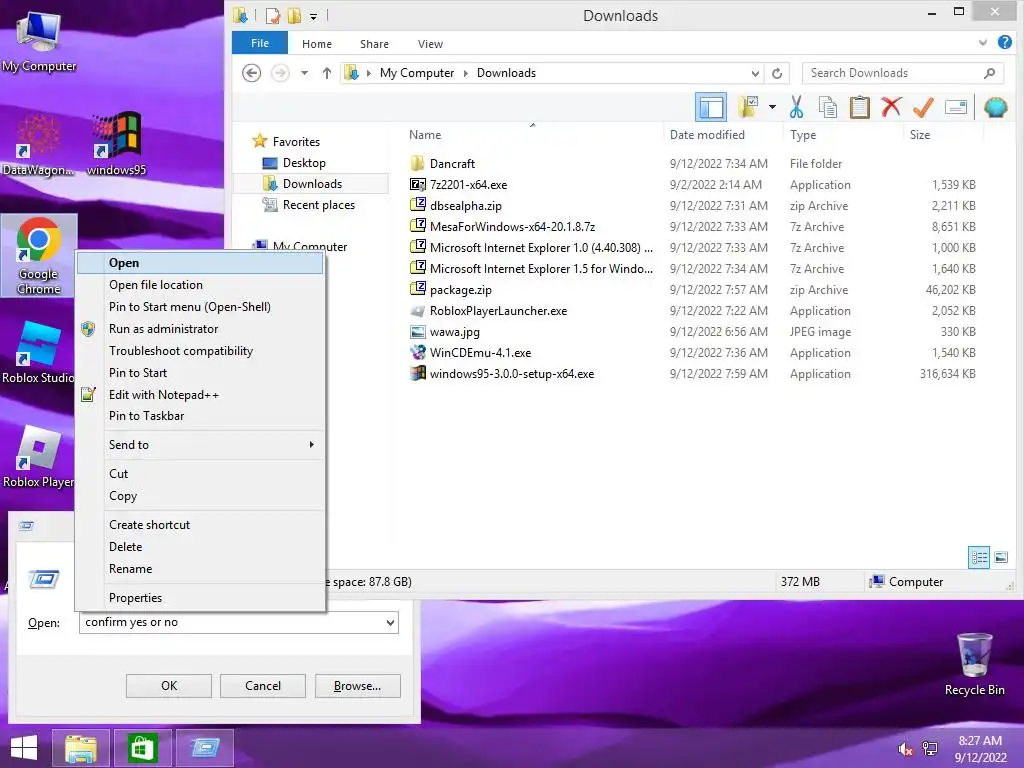
Task: Refresh the Downloads folder view
Action: [x=776, y=73]
